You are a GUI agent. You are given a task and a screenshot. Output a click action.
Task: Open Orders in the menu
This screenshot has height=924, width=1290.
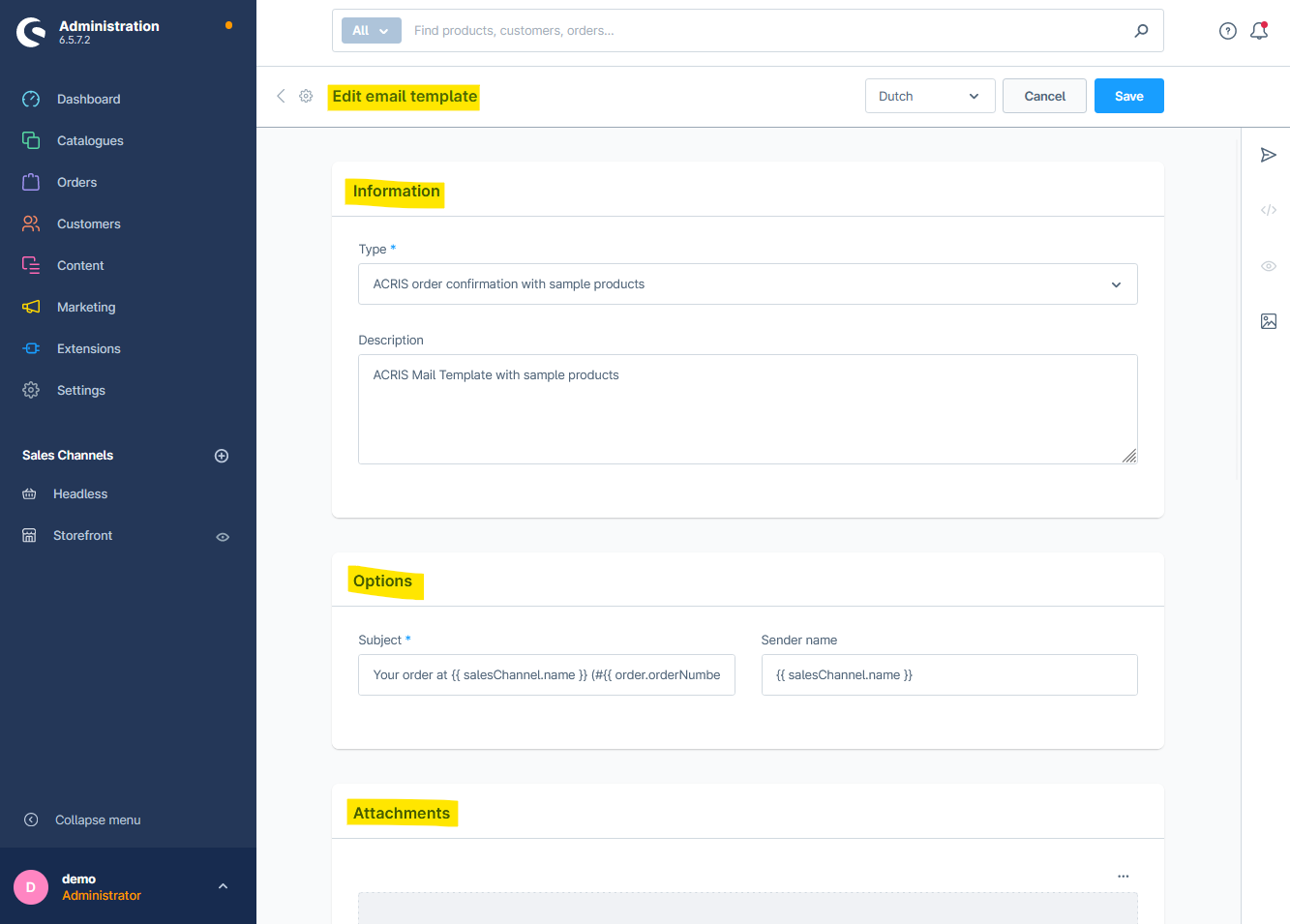tap(77, 182)
